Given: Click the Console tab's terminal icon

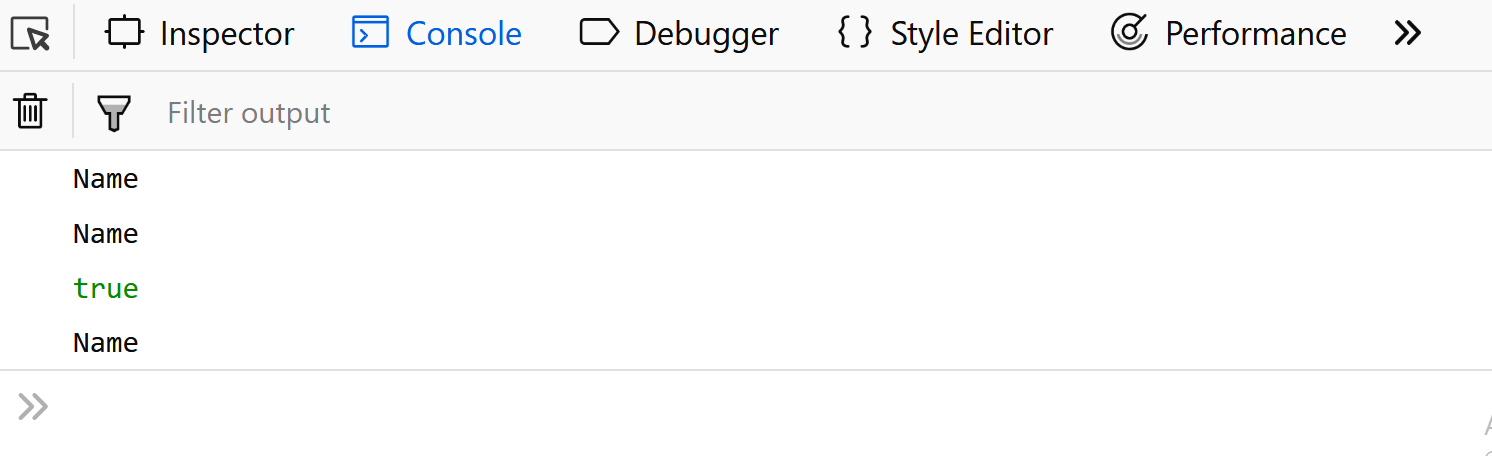Looking at the screenshot, I should tap(370, 33).
